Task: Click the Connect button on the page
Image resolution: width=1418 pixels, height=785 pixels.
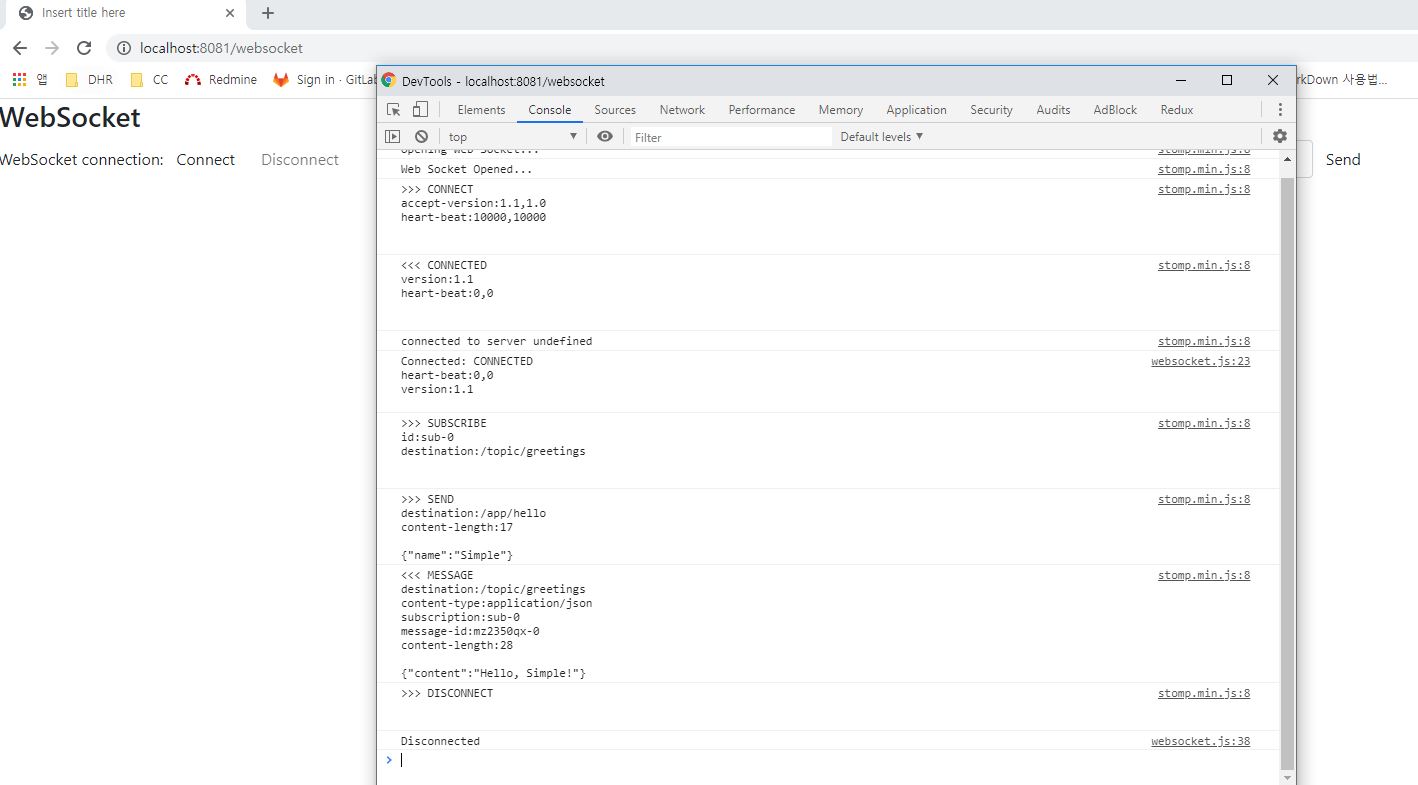Action: [206, 160]
